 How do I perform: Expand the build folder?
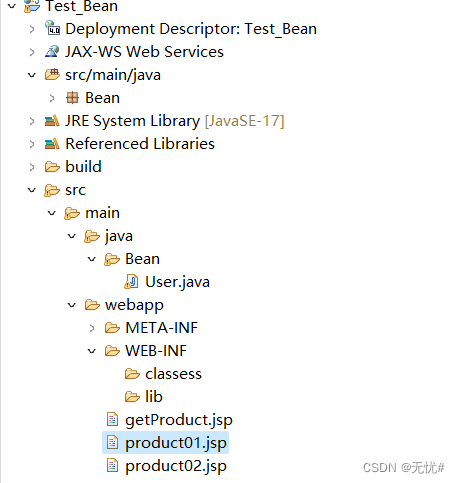click(x=32, y=167)
